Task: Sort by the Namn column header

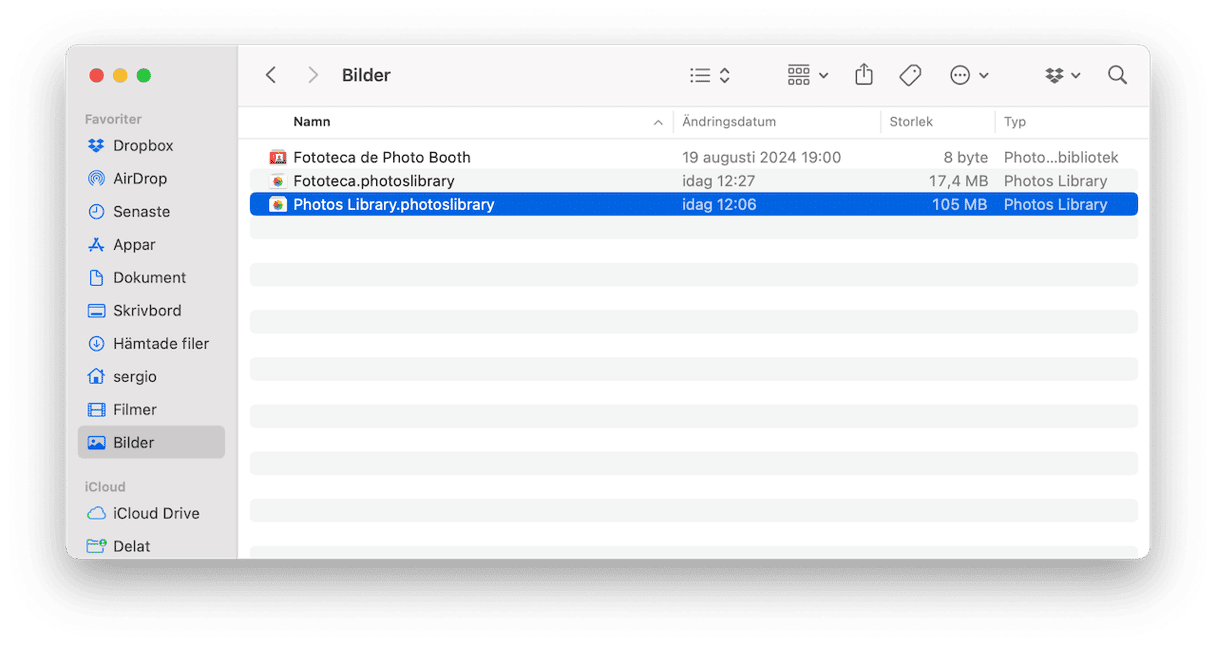Action: 312,122
